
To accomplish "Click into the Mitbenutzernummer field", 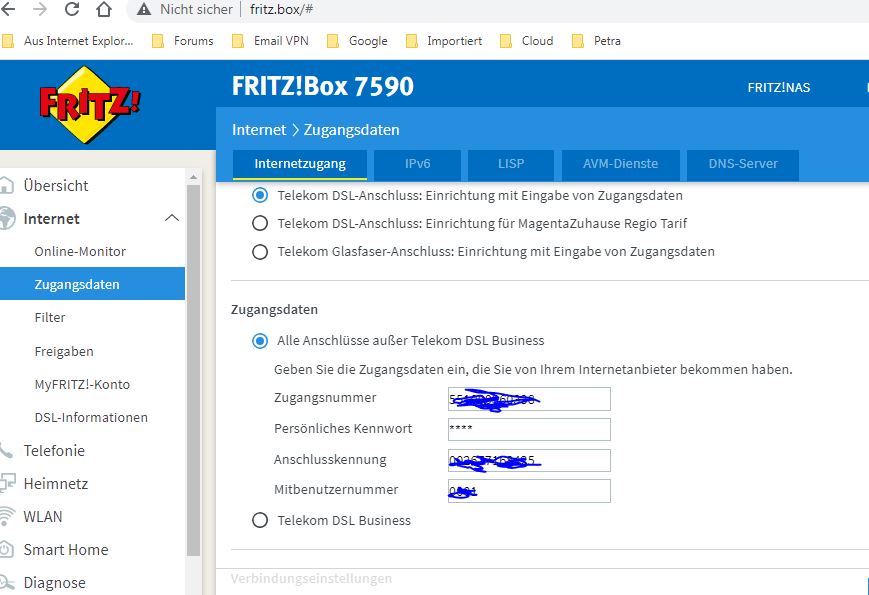I will [x=529, y=491].
